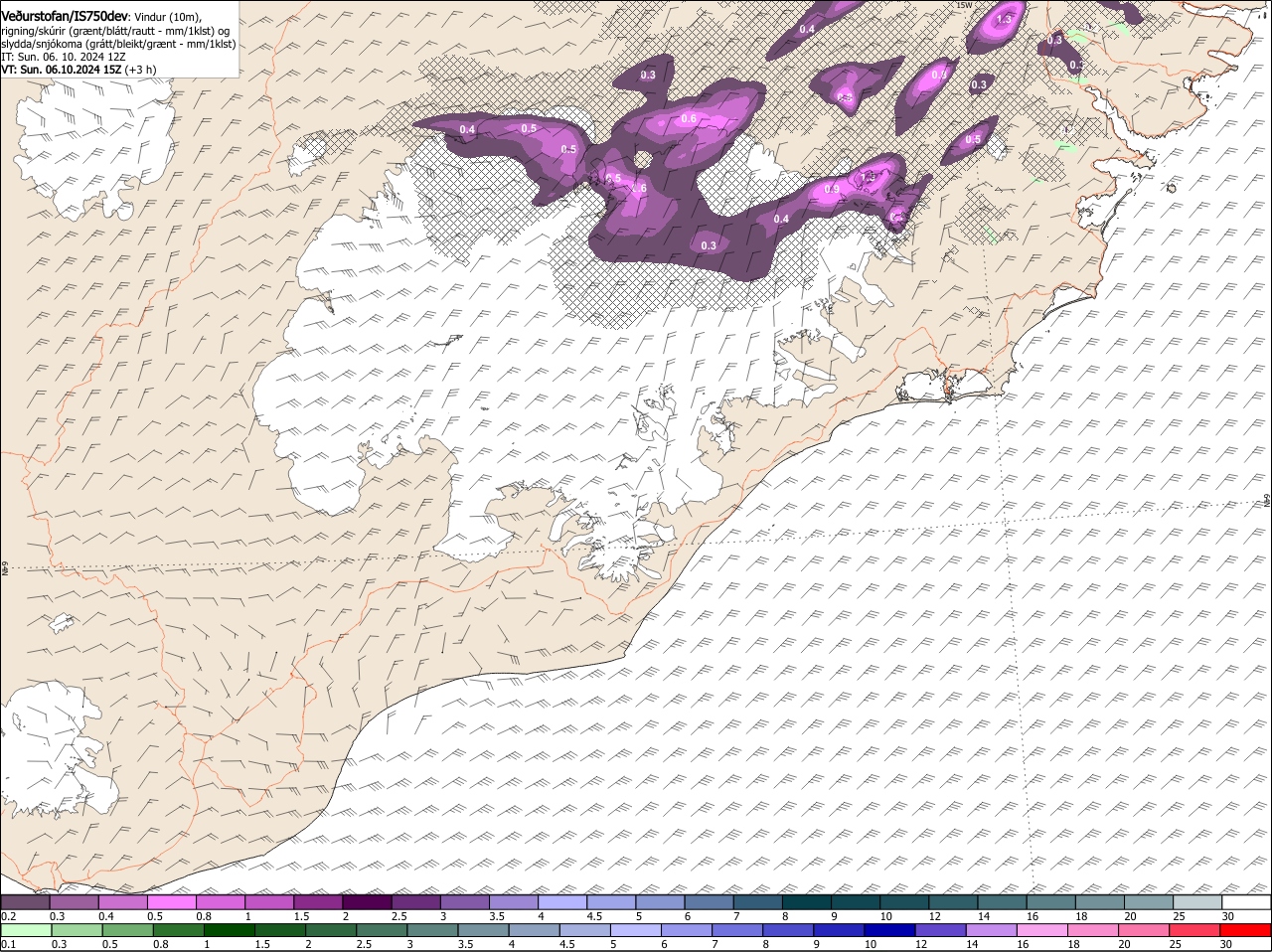Pick the darkest purple upper swatch, 2 to 2.5
Screen dimensions: 1272x952
click(x=367, y=902)
